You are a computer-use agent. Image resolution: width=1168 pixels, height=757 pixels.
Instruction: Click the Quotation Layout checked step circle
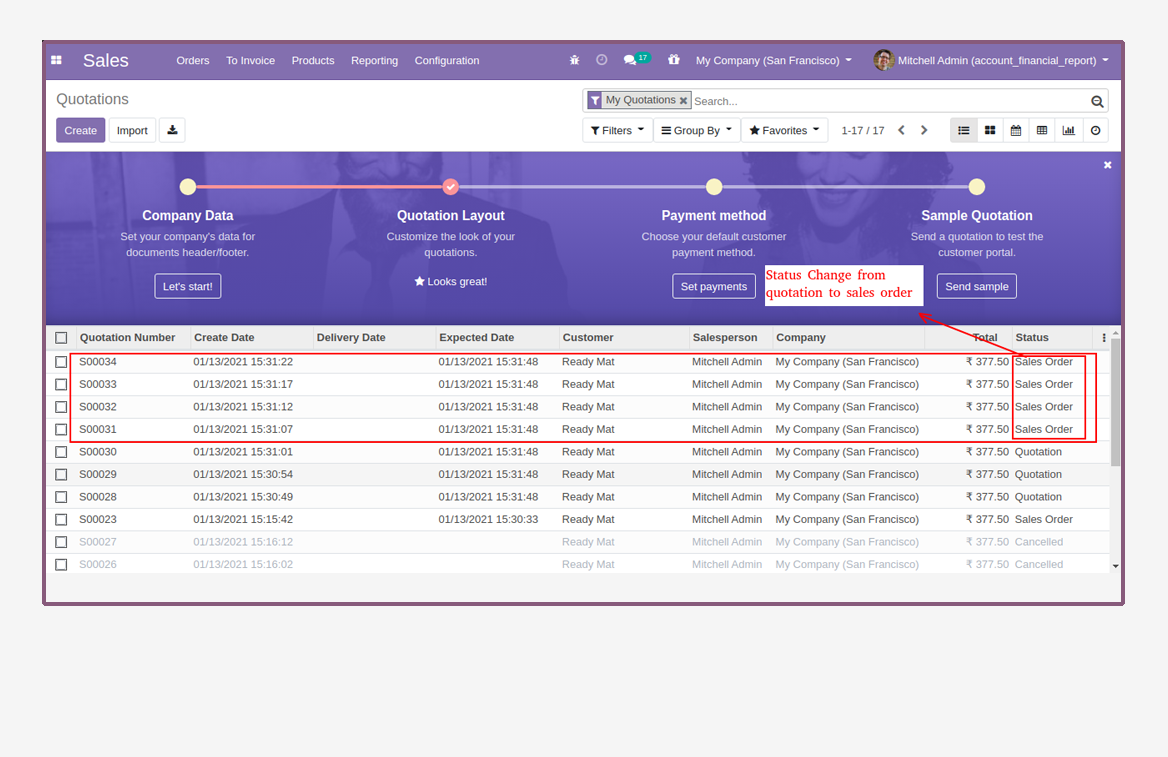coord(451,187)
